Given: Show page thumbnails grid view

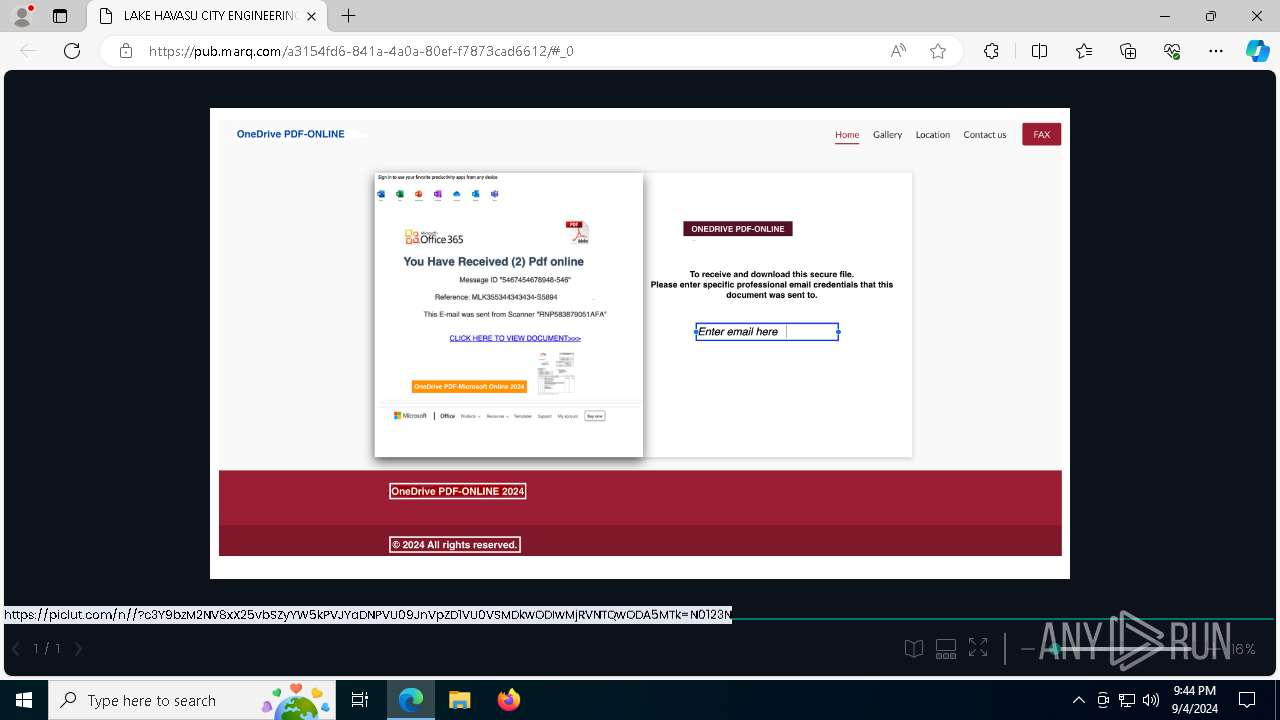Looking at the screenshot, I should tap(946, 649).
